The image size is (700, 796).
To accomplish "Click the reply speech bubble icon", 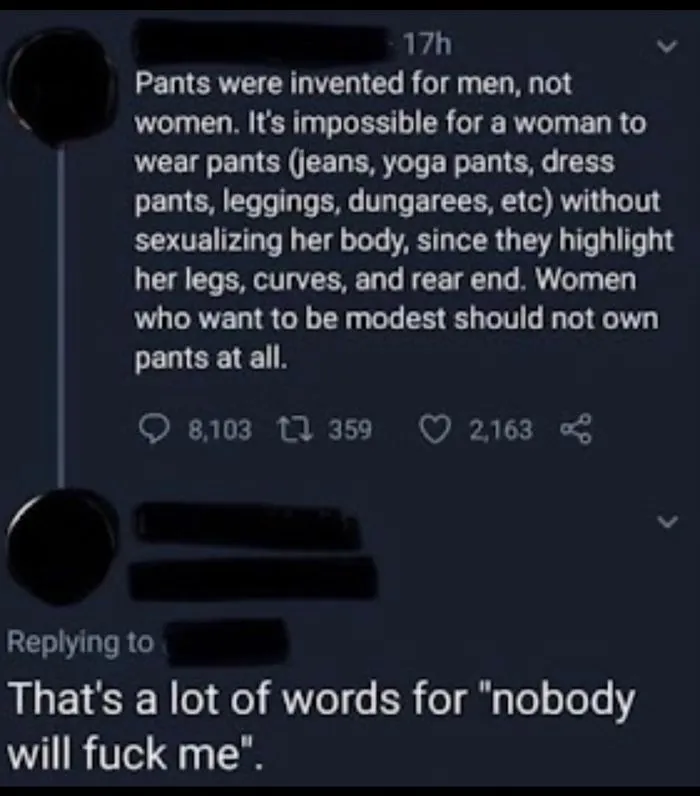I will pos(153,430).
